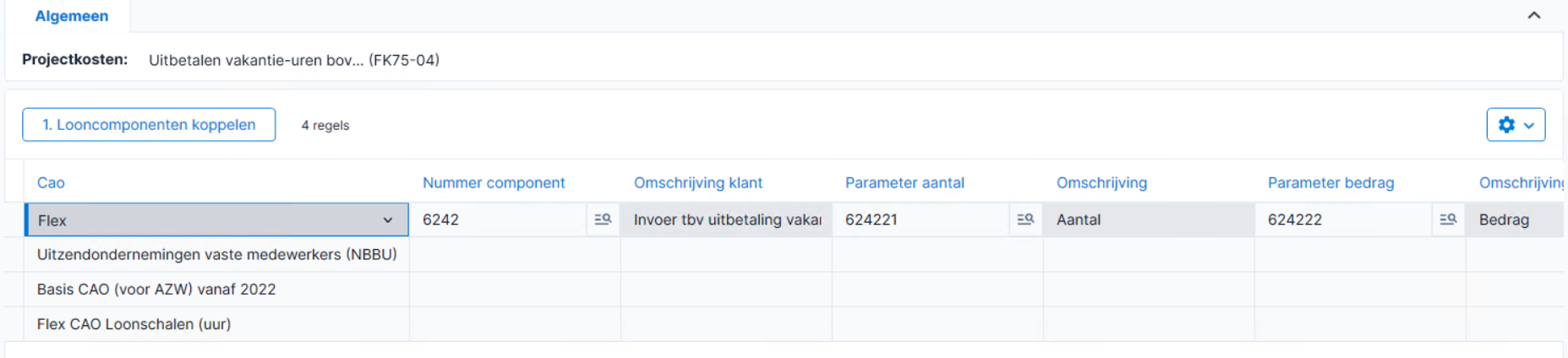Sort by Parameter aantal column header
The height and width of the screenshot is (358, 1568).
point(904,183)
